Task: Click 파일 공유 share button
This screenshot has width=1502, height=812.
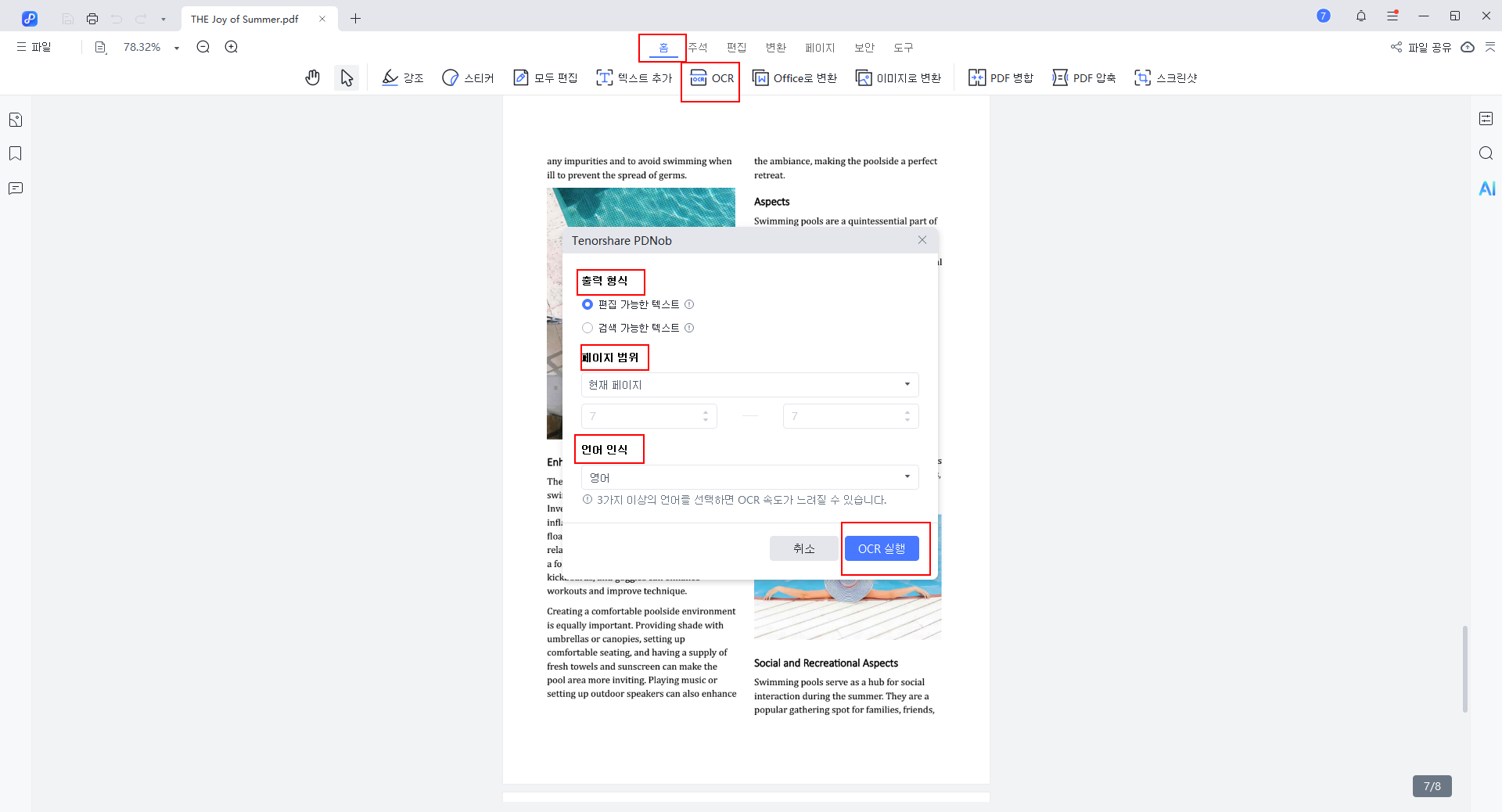Action: click(x=1421, y=48)
